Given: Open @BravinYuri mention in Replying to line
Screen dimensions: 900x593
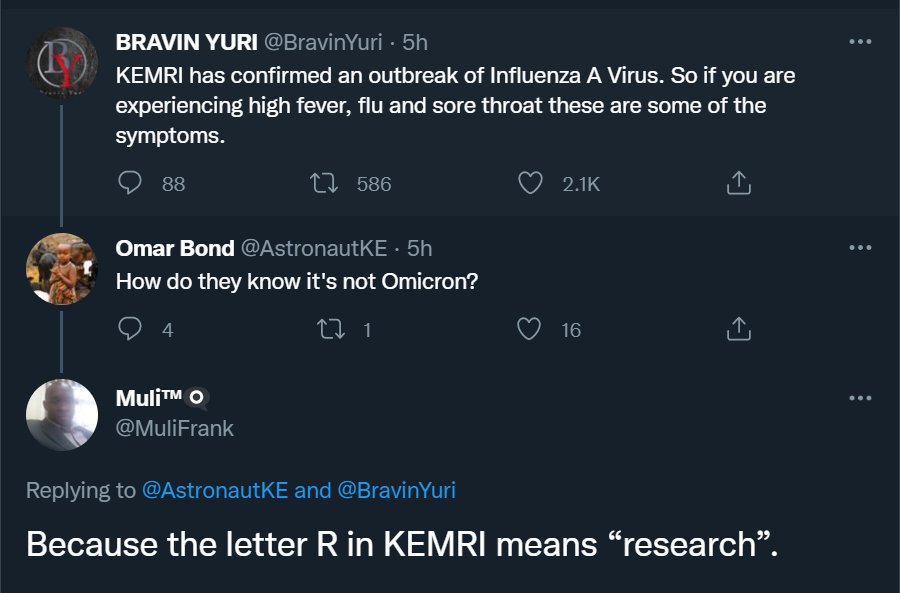Looking at the screenshot, I should pos(397,490).
